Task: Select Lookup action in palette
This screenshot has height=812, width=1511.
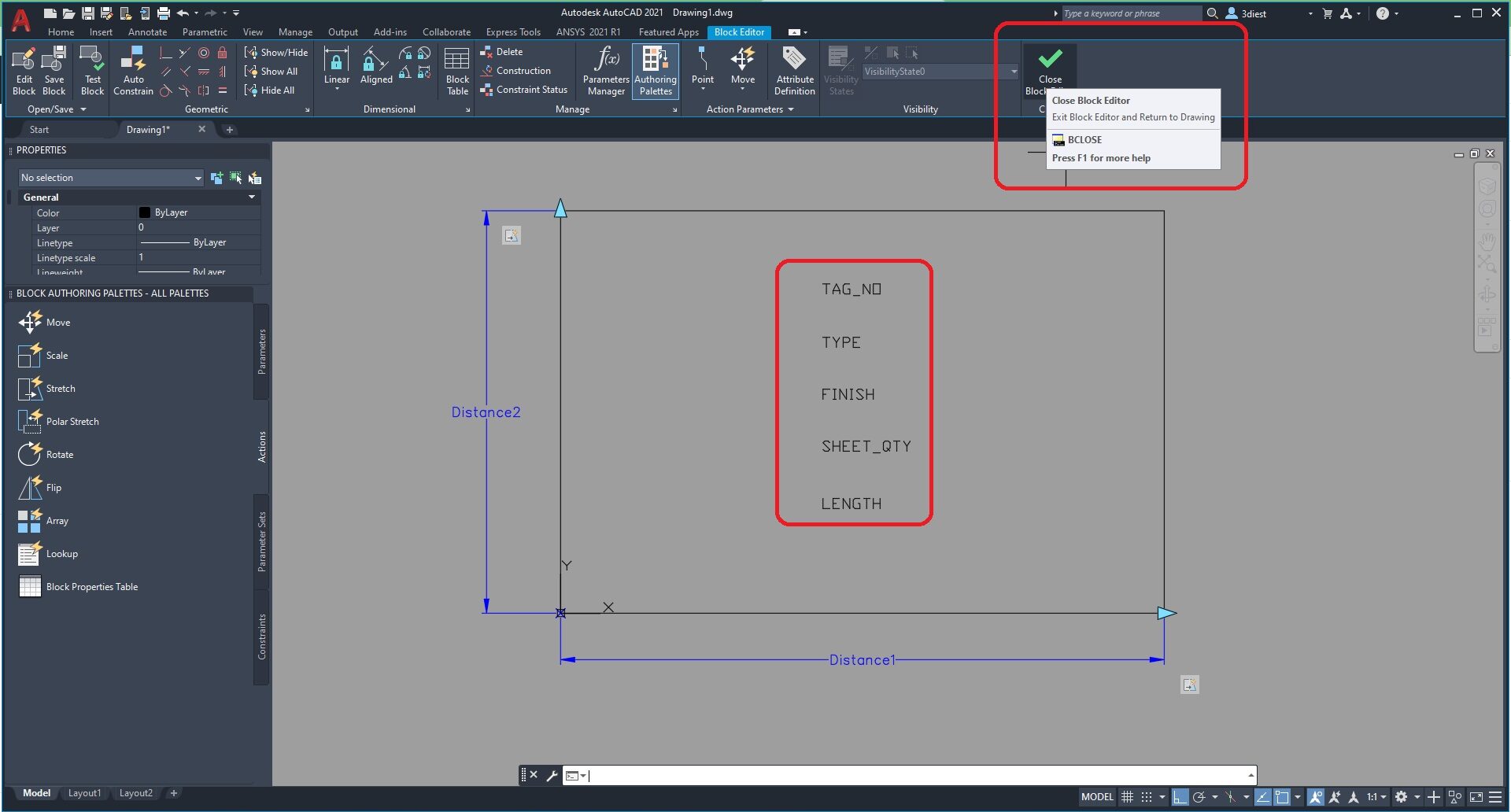Action: 48,554
